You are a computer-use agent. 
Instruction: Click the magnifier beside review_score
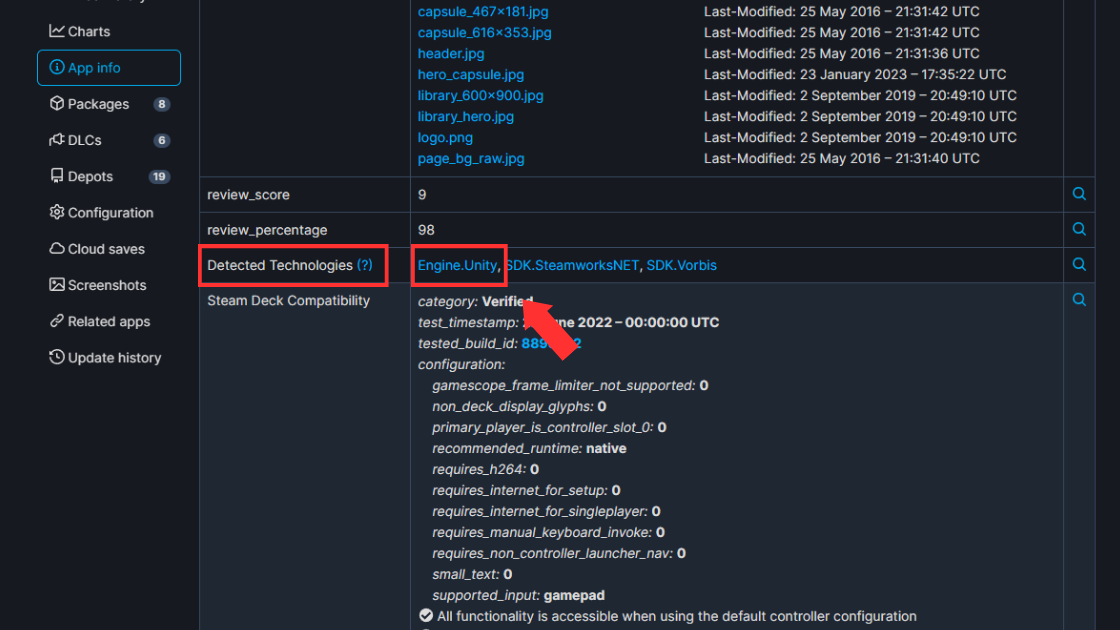1079,194
